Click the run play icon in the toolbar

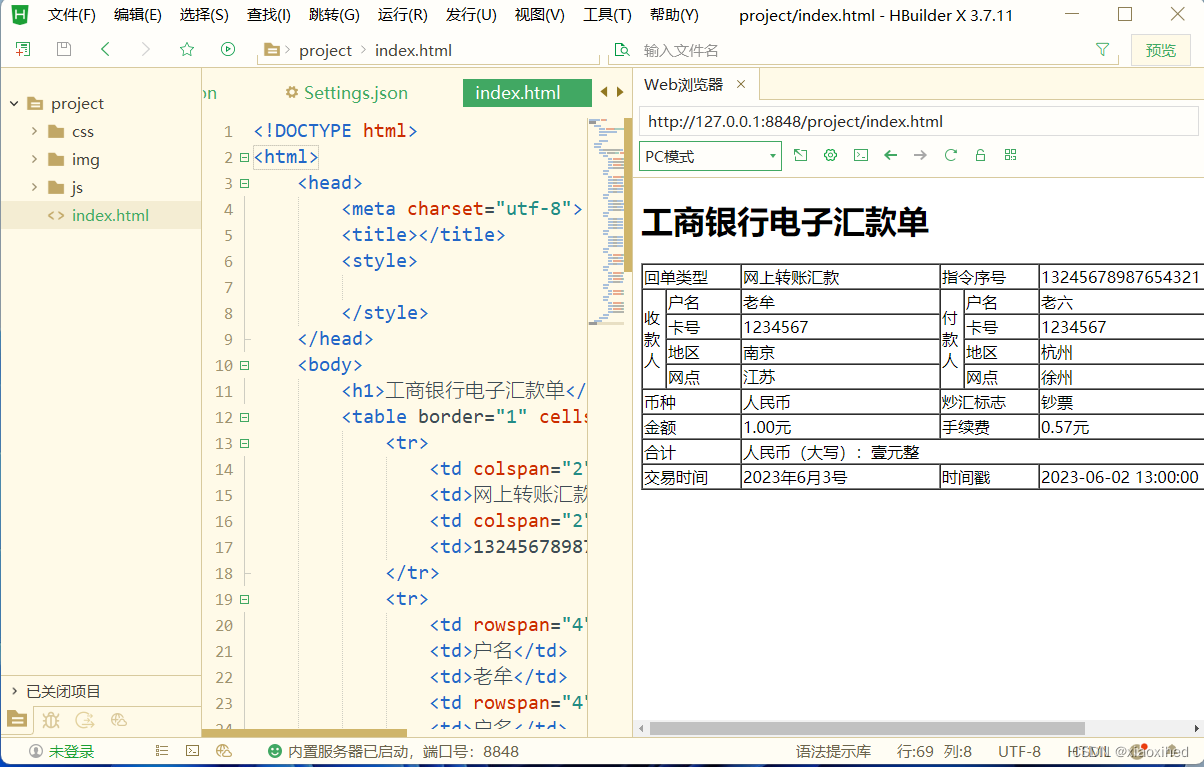(x=228, y=49)
